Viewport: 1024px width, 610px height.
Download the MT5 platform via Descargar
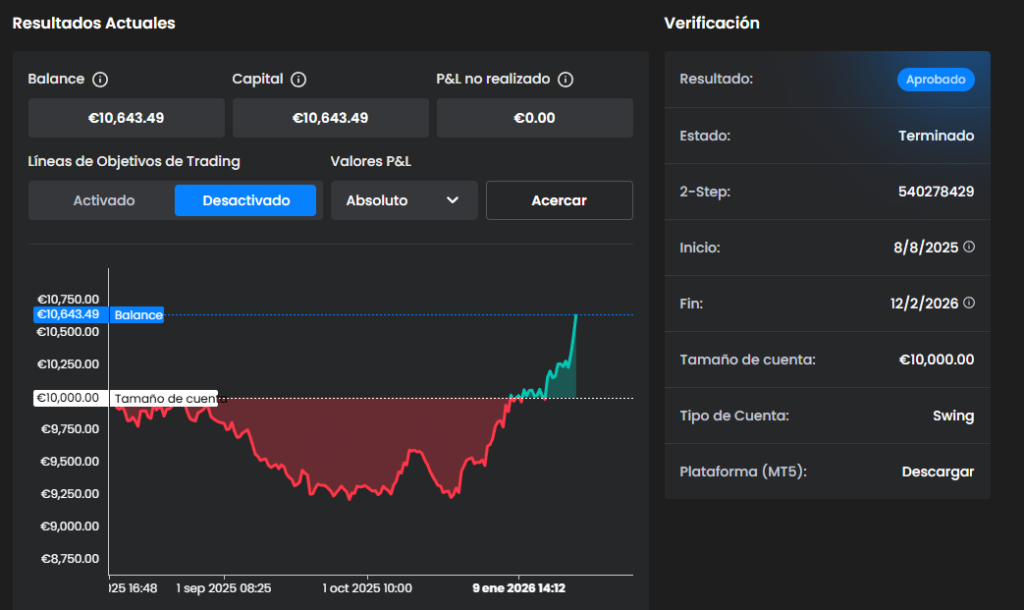pos(937,472)
